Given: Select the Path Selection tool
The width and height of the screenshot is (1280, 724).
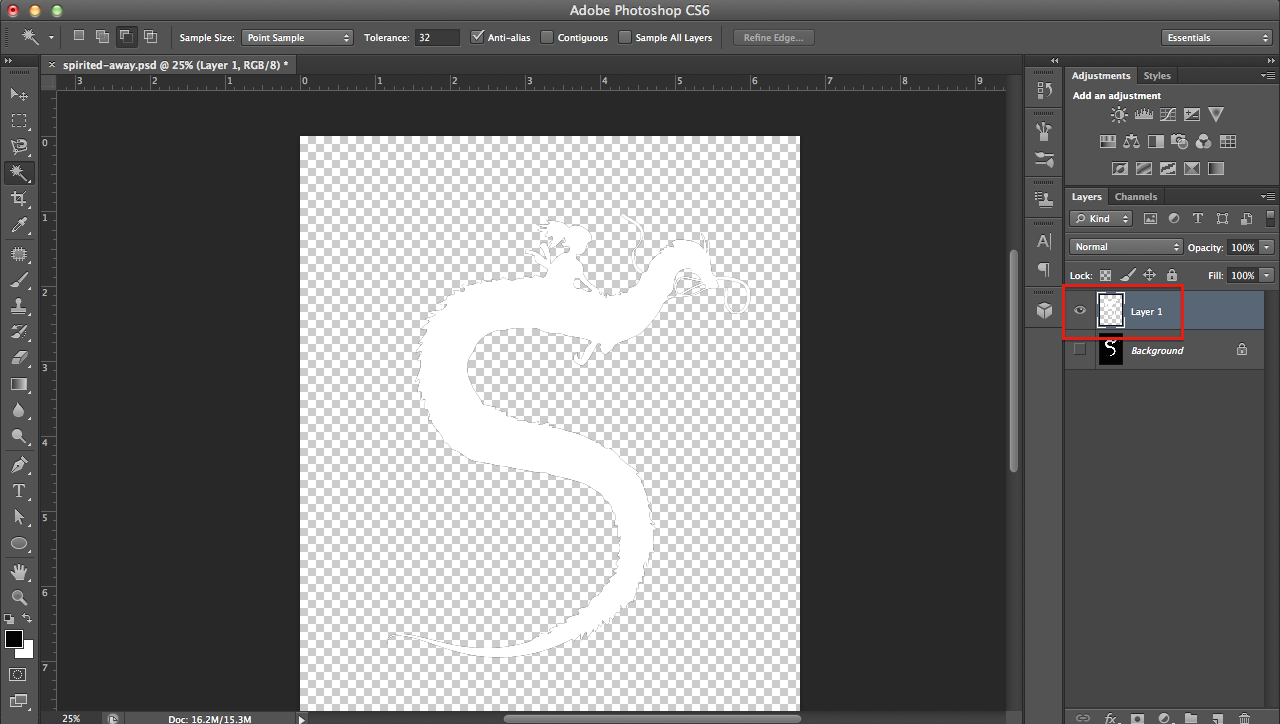Looking at the screenshot, I should pos(19,517).
